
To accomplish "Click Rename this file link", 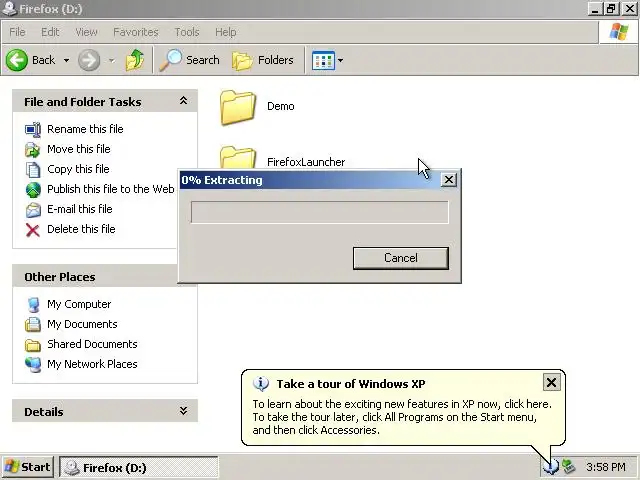I will pos(85,129).
